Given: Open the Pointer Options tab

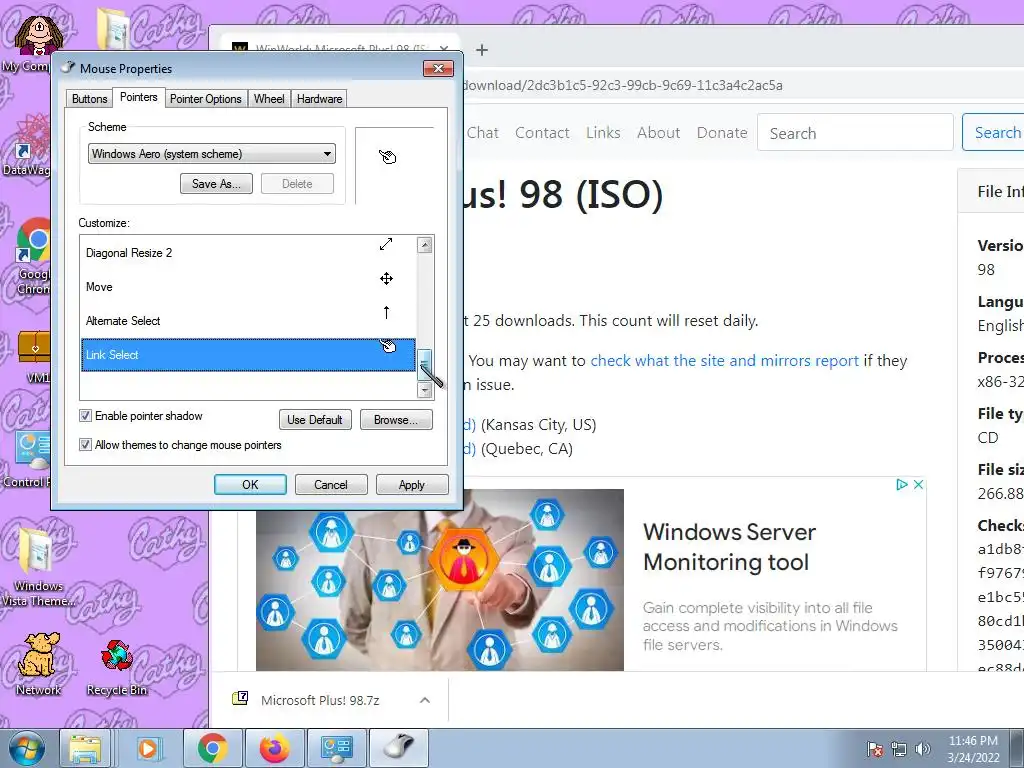Looking at the screenshot, I should click(x=206, y=99).
